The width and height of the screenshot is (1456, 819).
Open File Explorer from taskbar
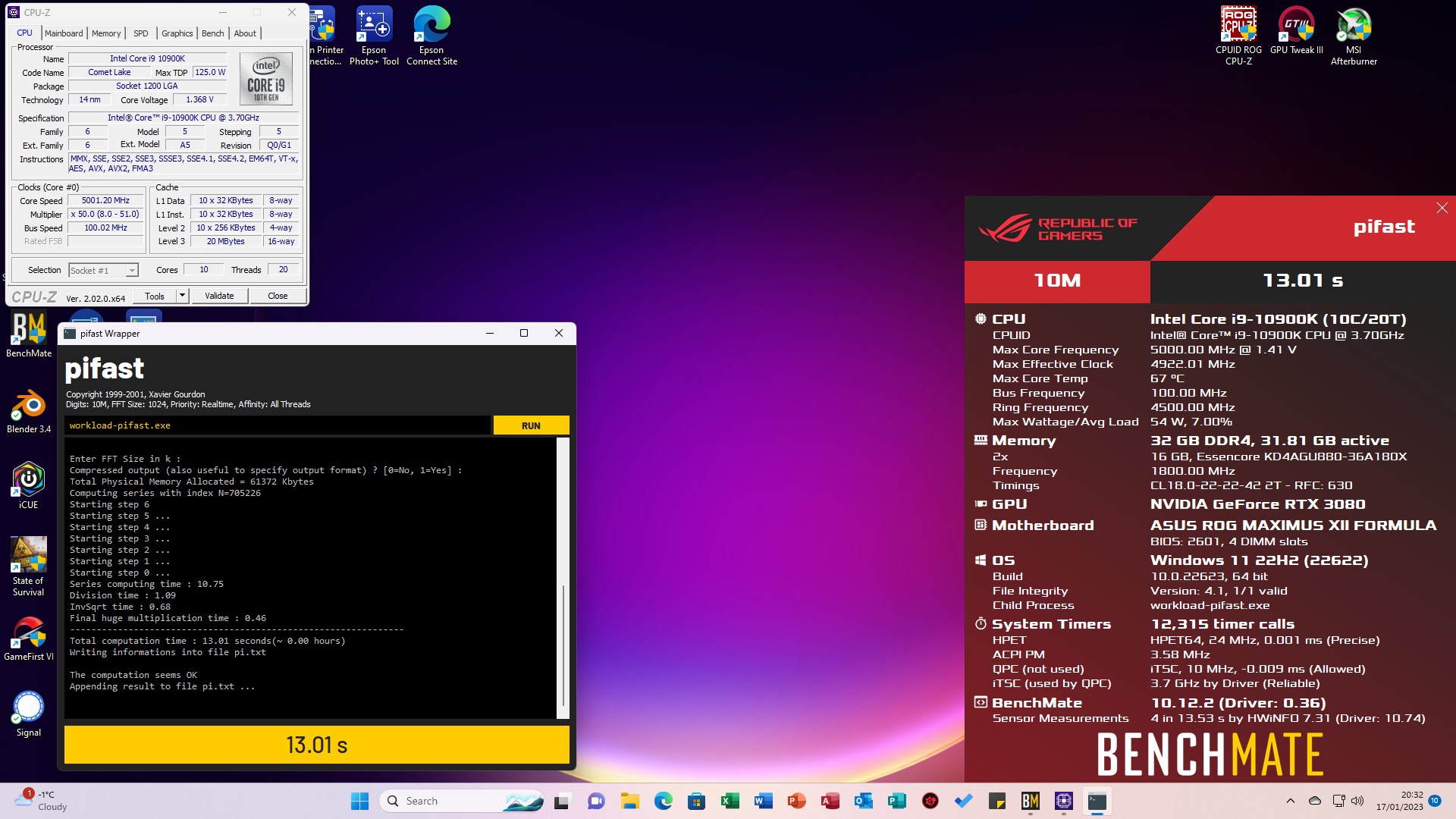pyautogui.click(x=629, y=801)
